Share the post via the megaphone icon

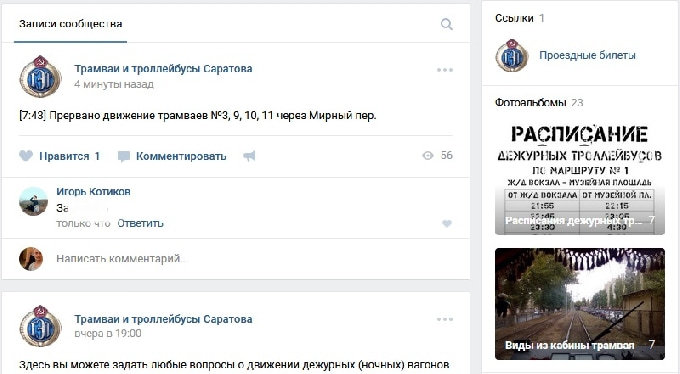[x=249, y=156]
